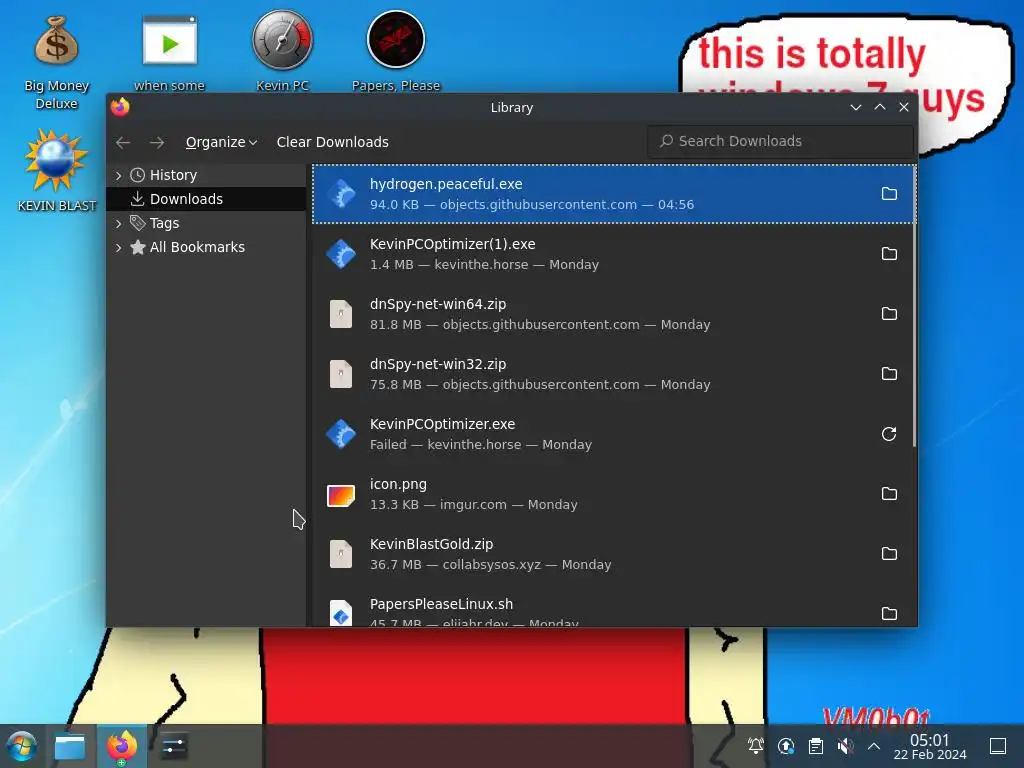Select the KevinBlastGold.zip file name

coord(431,544)
